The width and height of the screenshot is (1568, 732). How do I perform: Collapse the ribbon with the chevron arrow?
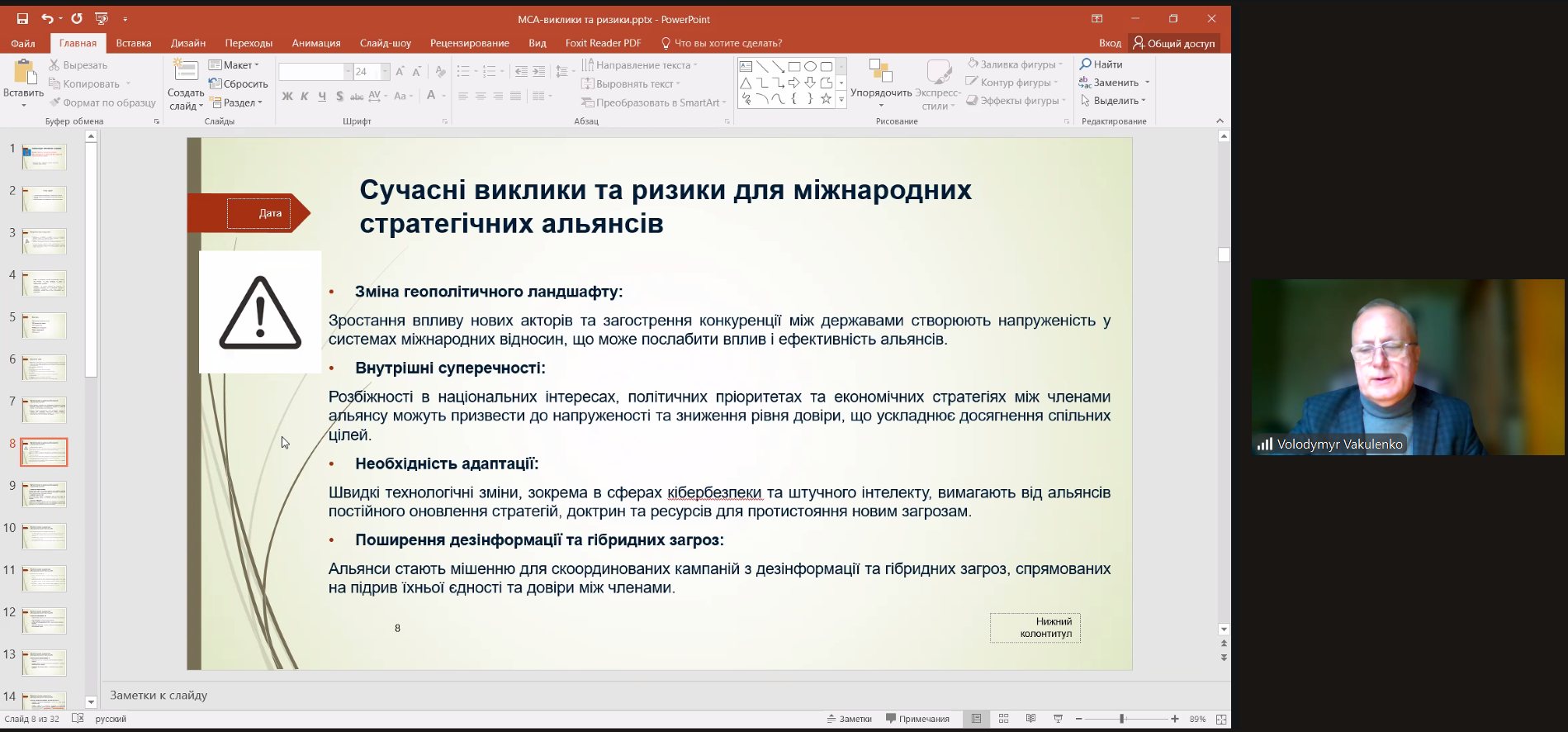tap(1220, 121)
